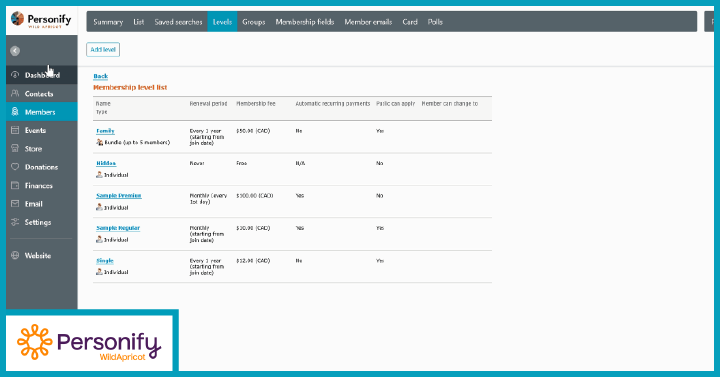Open Donations via the heart icon

coord(15,167)
